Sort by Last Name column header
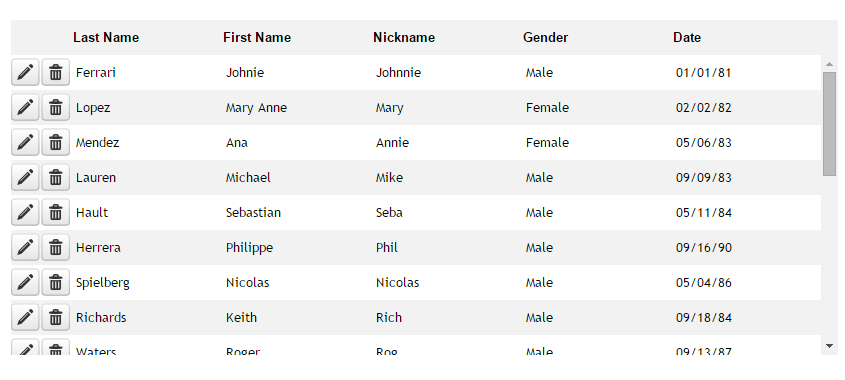Image resolution: width=845 pixels, height=380 pixels. (106, 37)
